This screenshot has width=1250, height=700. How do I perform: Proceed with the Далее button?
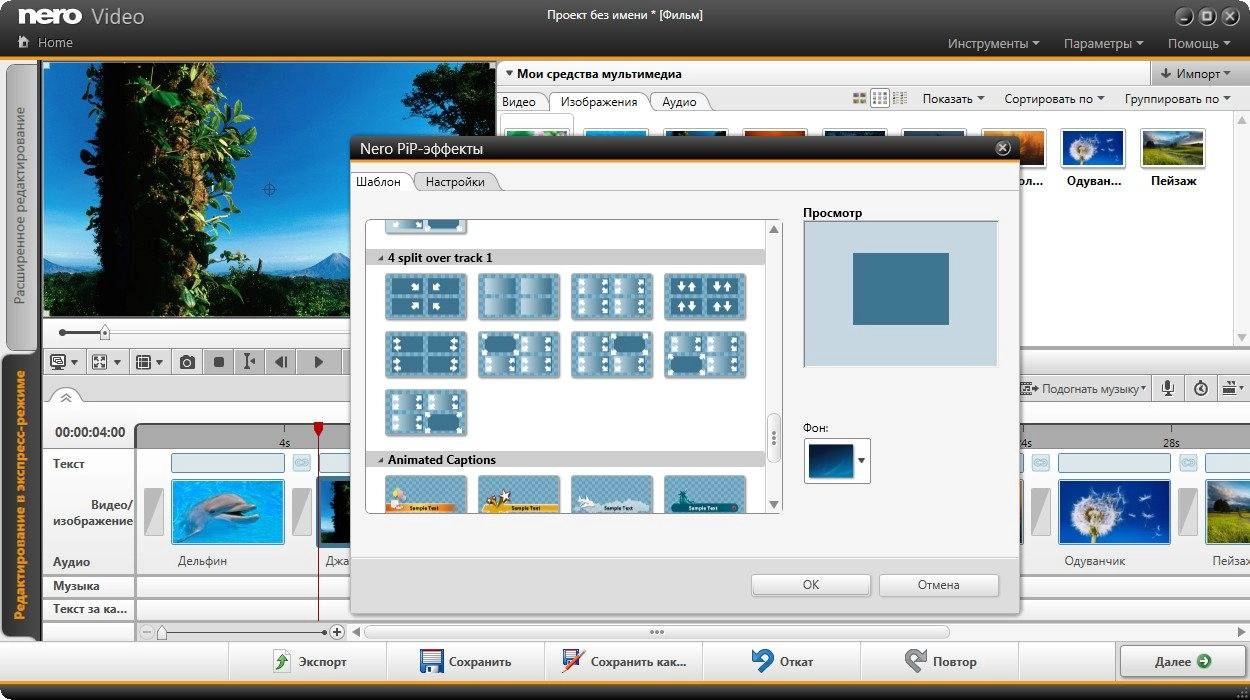click(x=1183, y=661)
